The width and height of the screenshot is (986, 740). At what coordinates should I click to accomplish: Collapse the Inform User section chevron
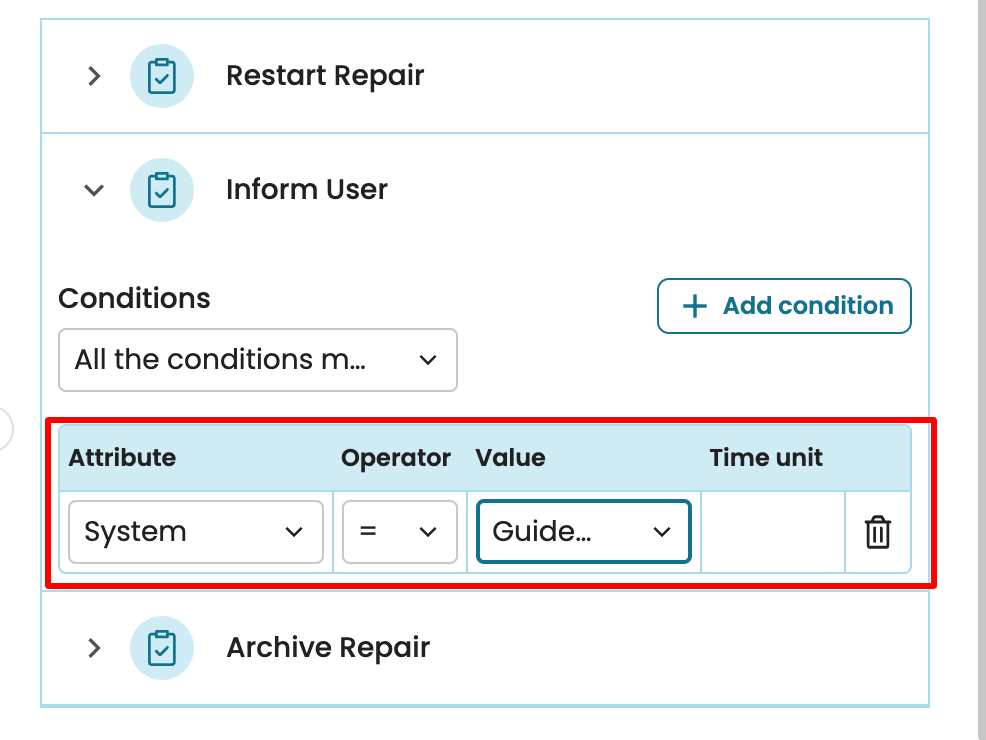point(94,190)
